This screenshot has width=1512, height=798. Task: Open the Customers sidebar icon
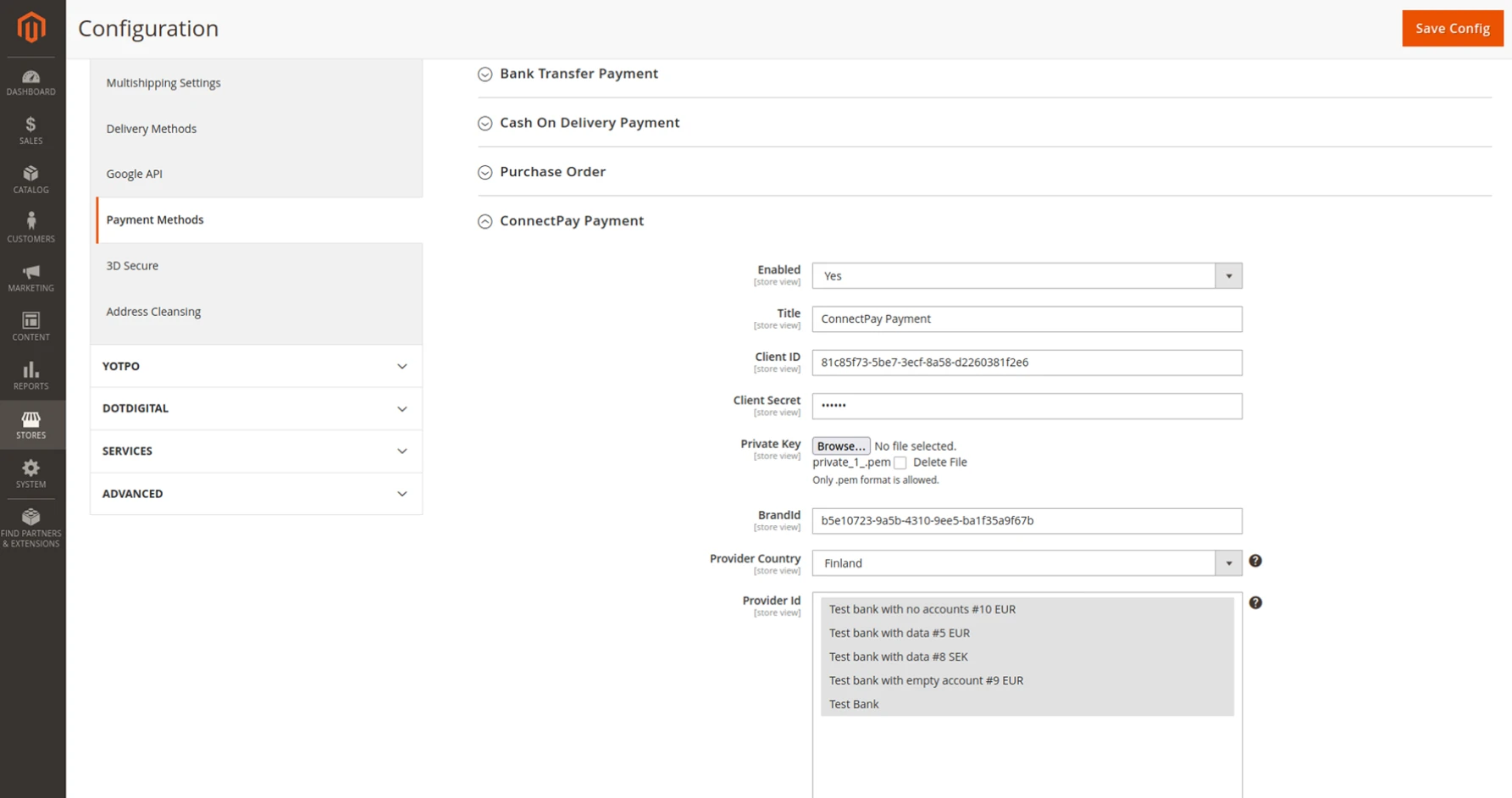pos(31,229)
